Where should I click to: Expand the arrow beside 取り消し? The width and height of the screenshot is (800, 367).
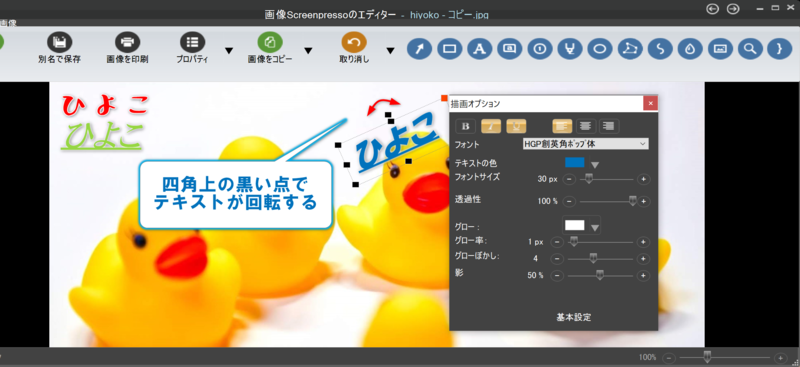(x=390, y=51)
